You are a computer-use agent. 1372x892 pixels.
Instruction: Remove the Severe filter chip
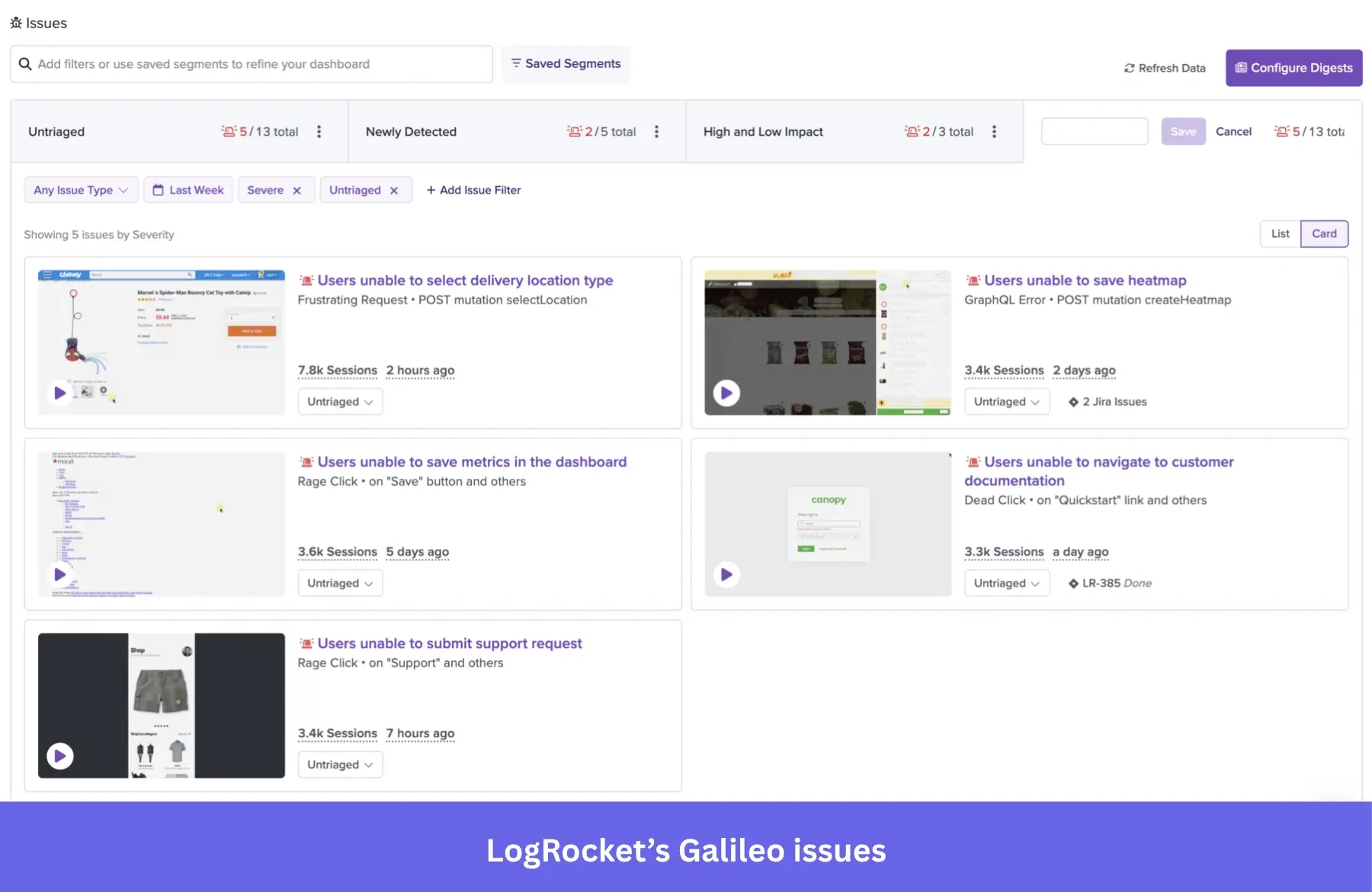pyautogui.click(x=297, y=190)
